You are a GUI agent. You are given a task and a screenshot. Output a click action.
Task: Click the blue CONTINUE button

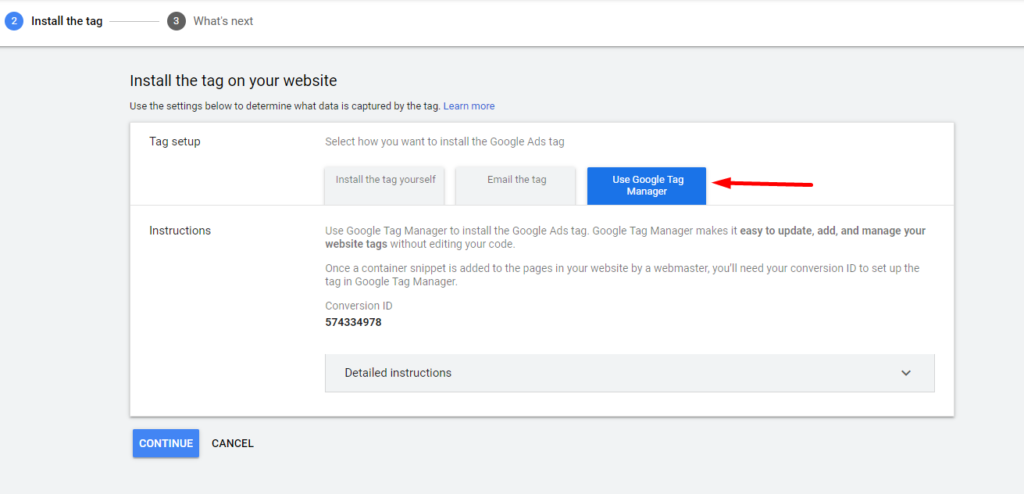(x=166, y=443)
